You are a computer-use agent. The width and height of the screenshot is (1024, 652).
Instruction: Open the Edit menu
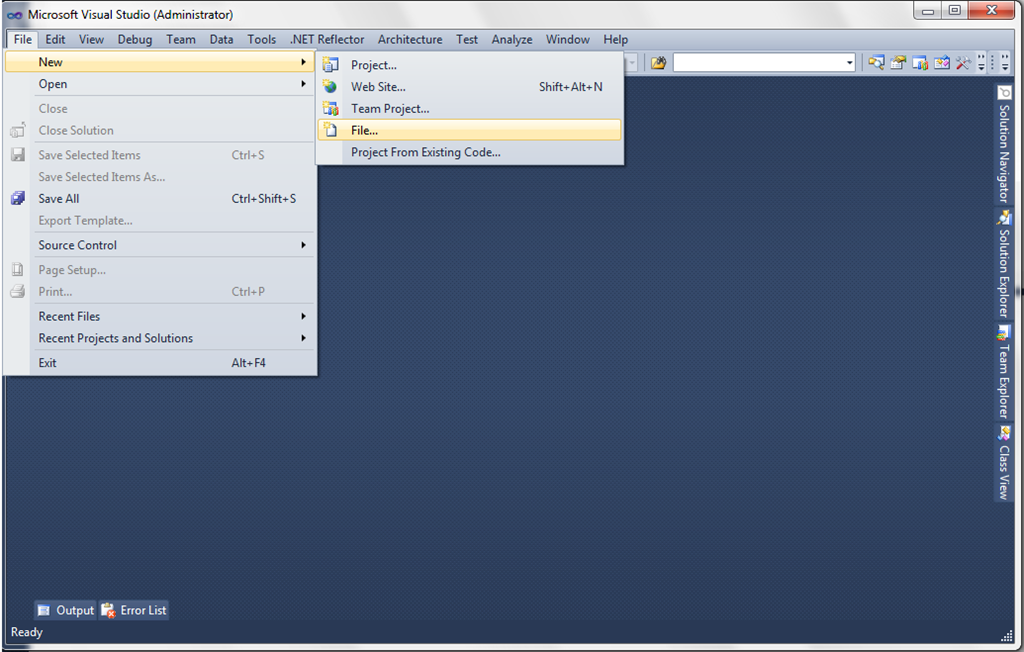[x=55, y=39]
